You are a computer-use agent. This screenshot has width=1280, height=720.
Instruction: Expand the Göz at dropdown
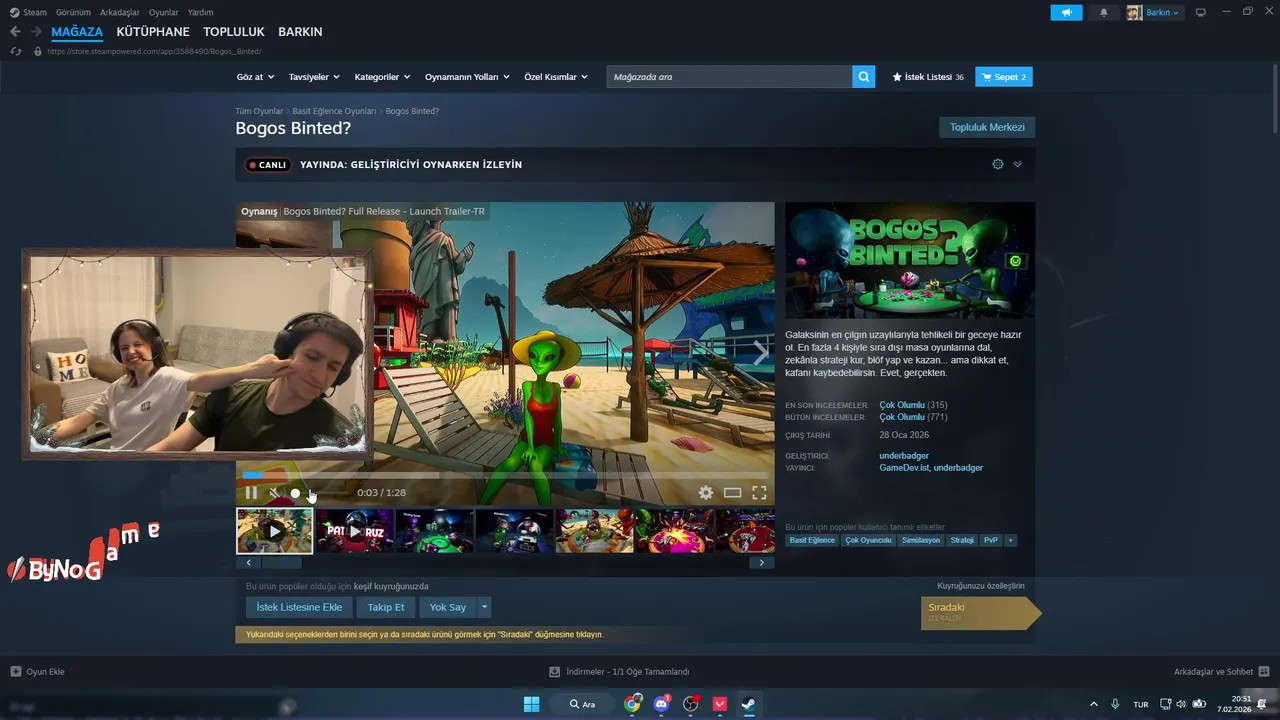point(255,77)
